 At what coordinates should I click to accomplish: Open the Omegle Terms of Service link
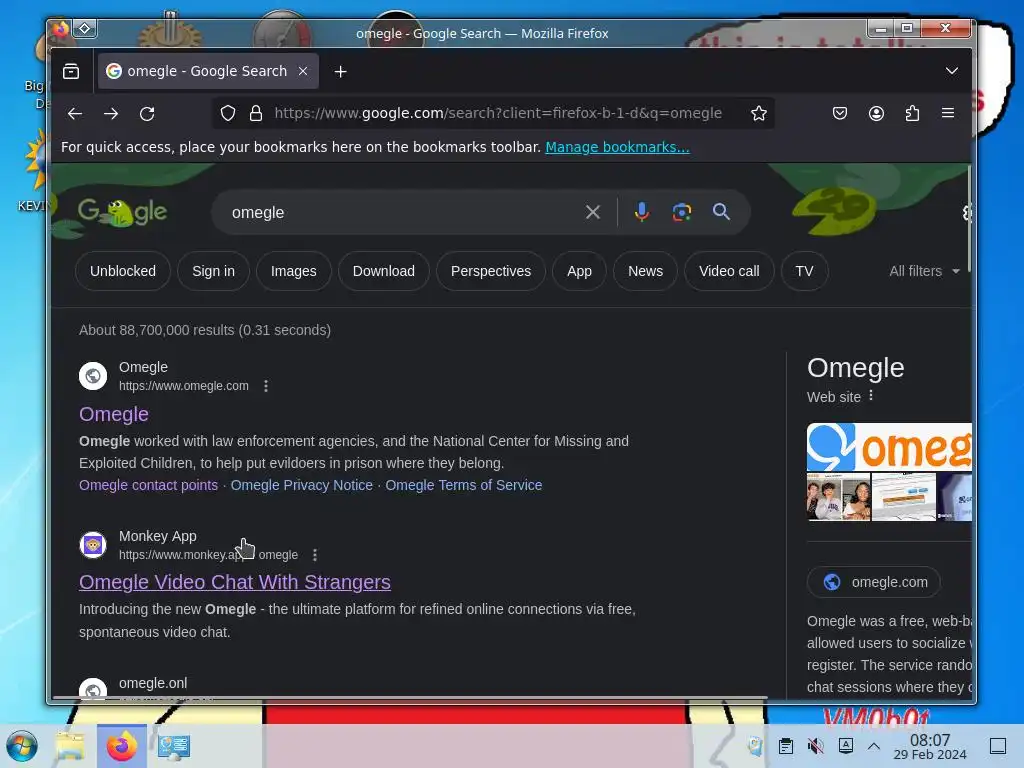(464, 485)
